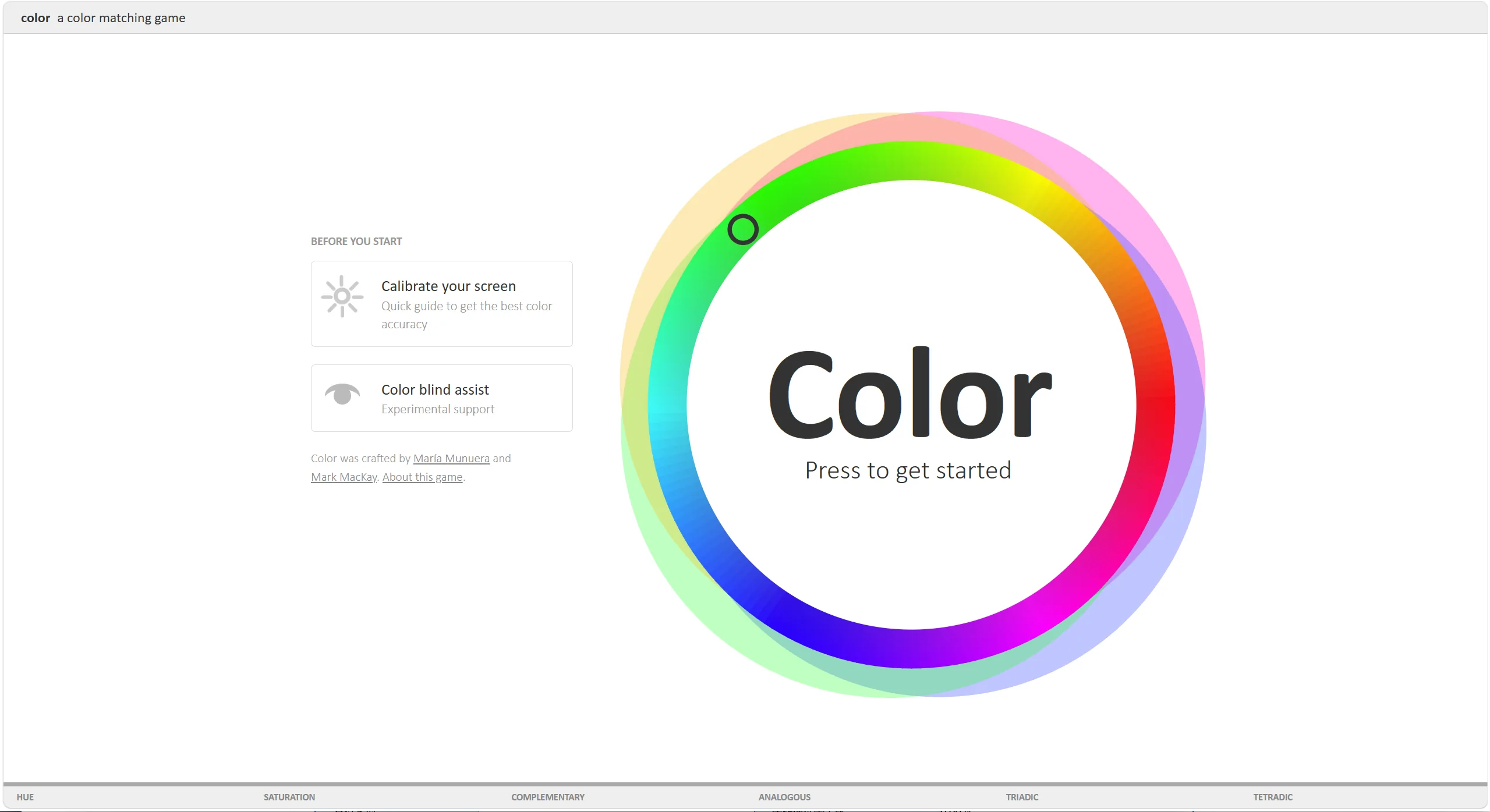Select the TETRADIC stage in bottom bar
This screenshot has height=812, width=1490.
click(1272, 797)
